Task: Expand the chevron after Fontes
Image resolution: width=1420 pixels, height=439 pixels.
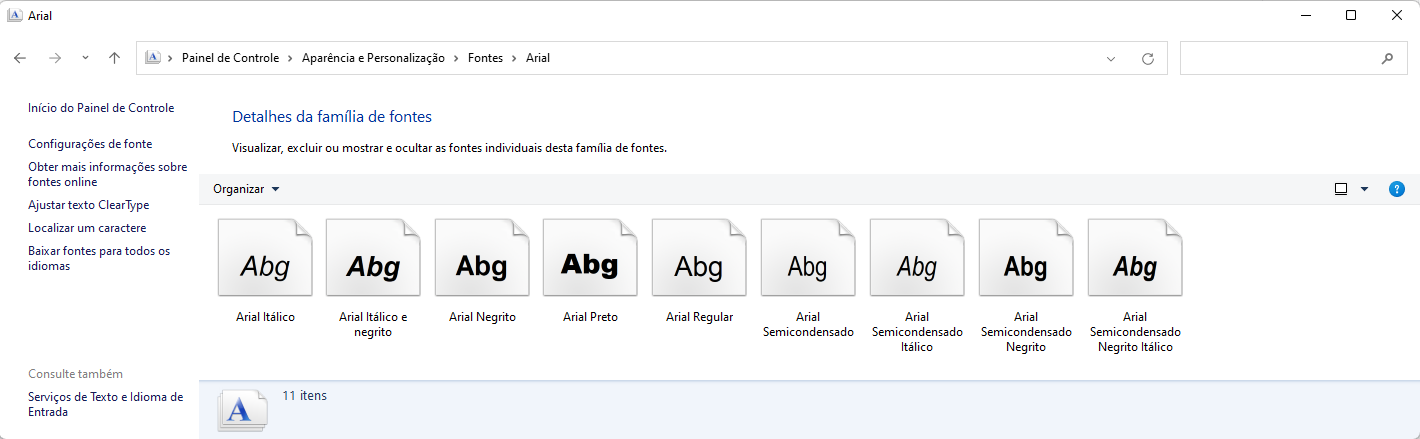Action: coord(515,58)
